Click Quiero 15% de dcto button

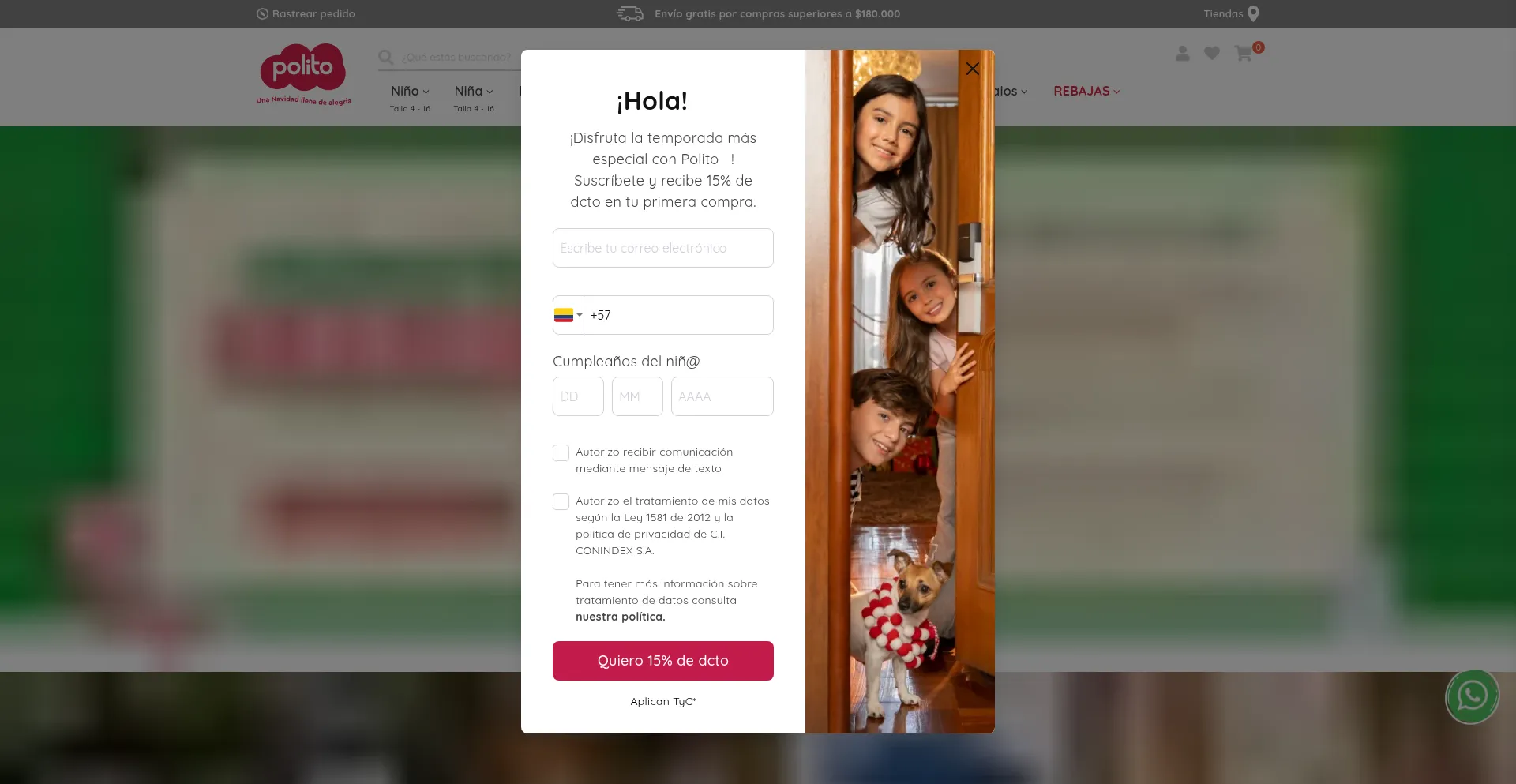point(663,661)
